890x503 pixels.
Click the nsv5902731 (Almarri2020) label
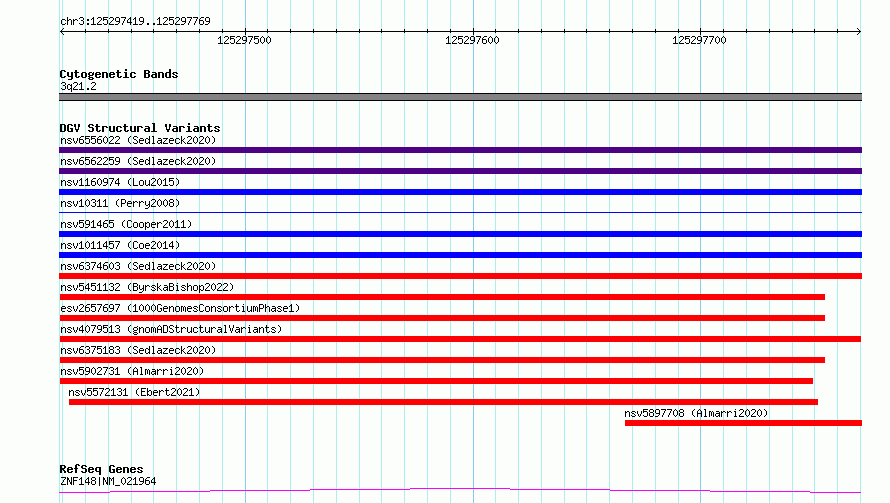pos(132,371)
